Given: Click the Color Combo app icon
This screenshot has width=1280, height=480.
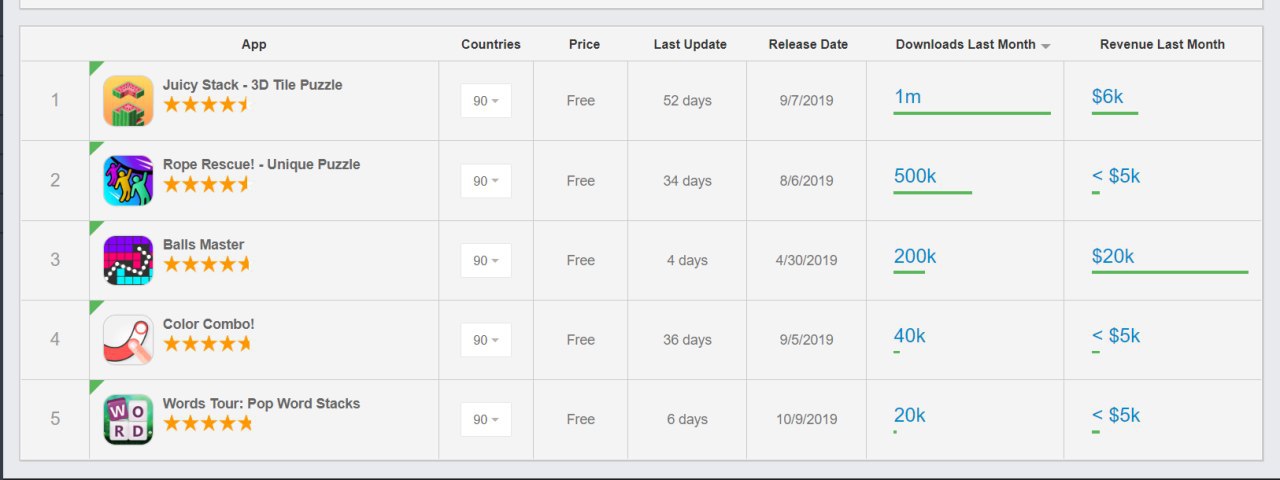Looking at the screenshot, I should click(128, 340).
